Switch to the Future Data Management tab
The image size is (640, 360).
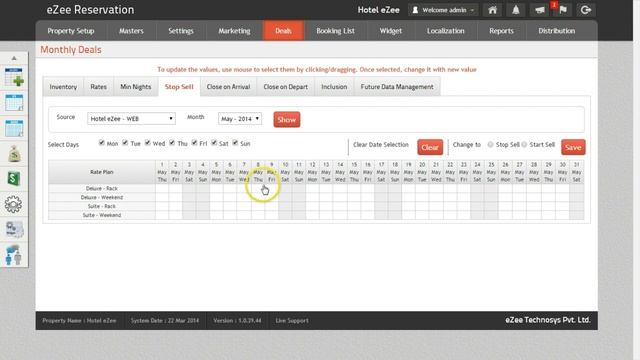[397, 87]
